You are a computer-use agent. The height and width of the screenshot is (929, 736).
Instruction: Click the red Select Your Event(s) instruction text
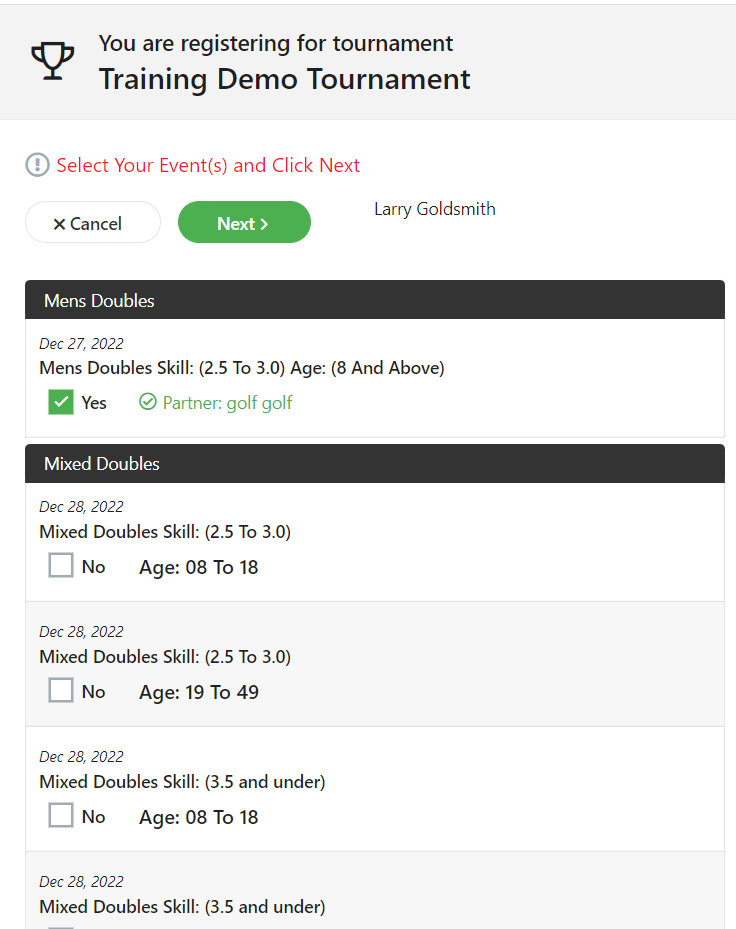pyautogui.click(x=208, y=165)
